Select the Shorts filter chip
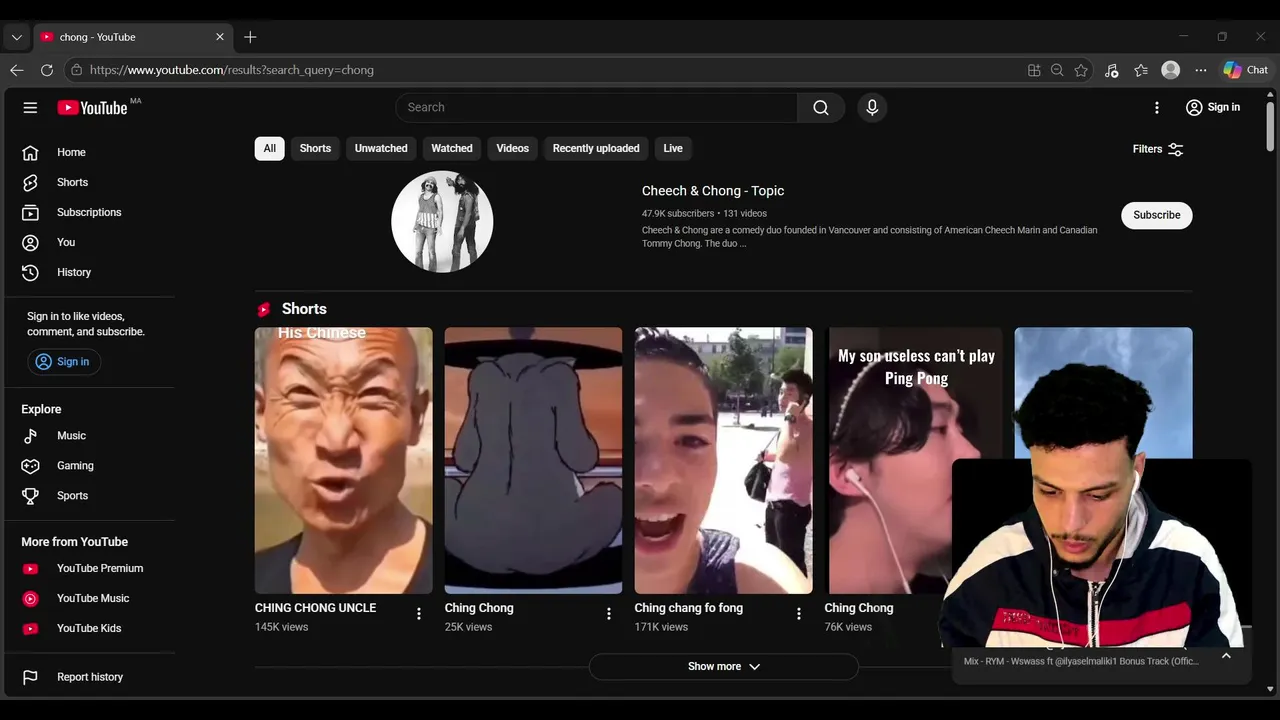This screenshot has height=720, width=1280. [x=315, y=148]
